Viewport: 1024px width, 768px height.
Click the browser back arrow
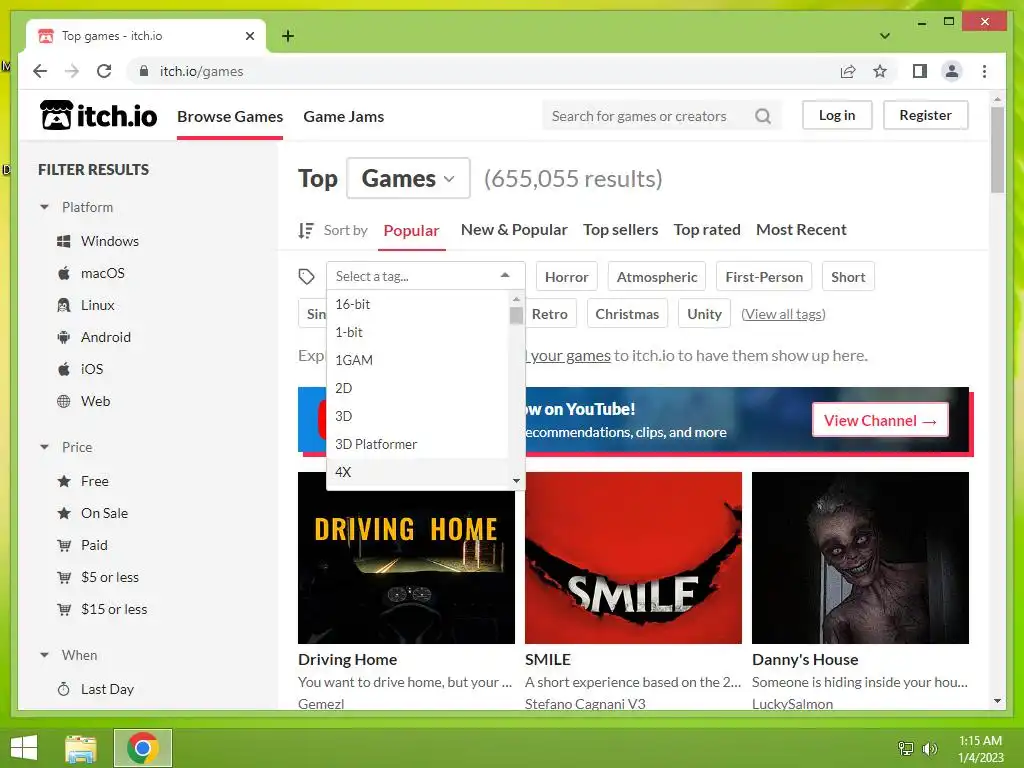40,71
